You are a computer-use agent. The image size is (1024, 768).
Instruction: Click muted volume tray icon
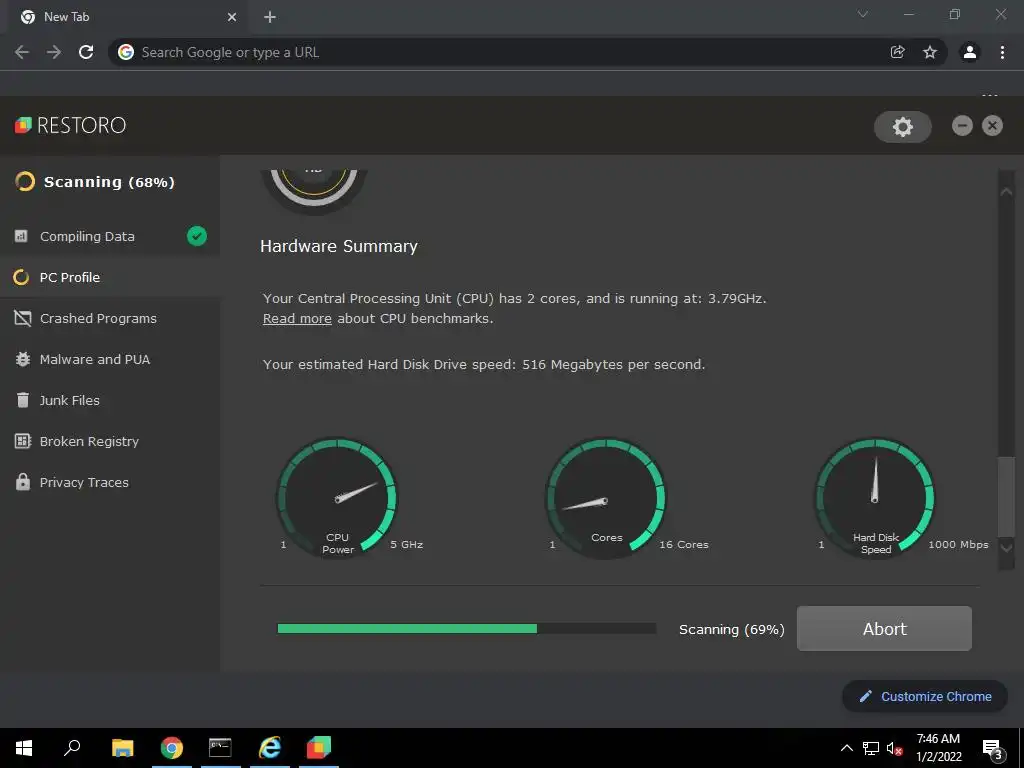click(894, 748)
